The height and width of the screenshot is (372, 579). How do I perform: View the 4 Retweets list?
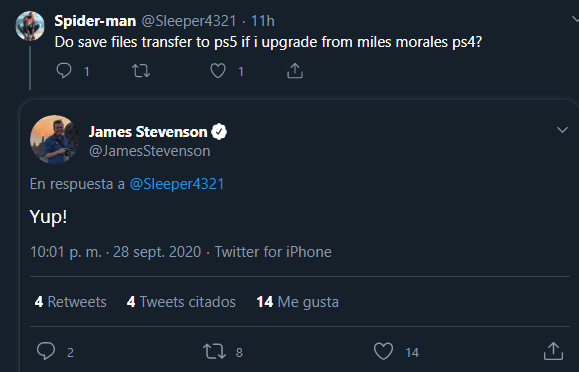(71, 302)
